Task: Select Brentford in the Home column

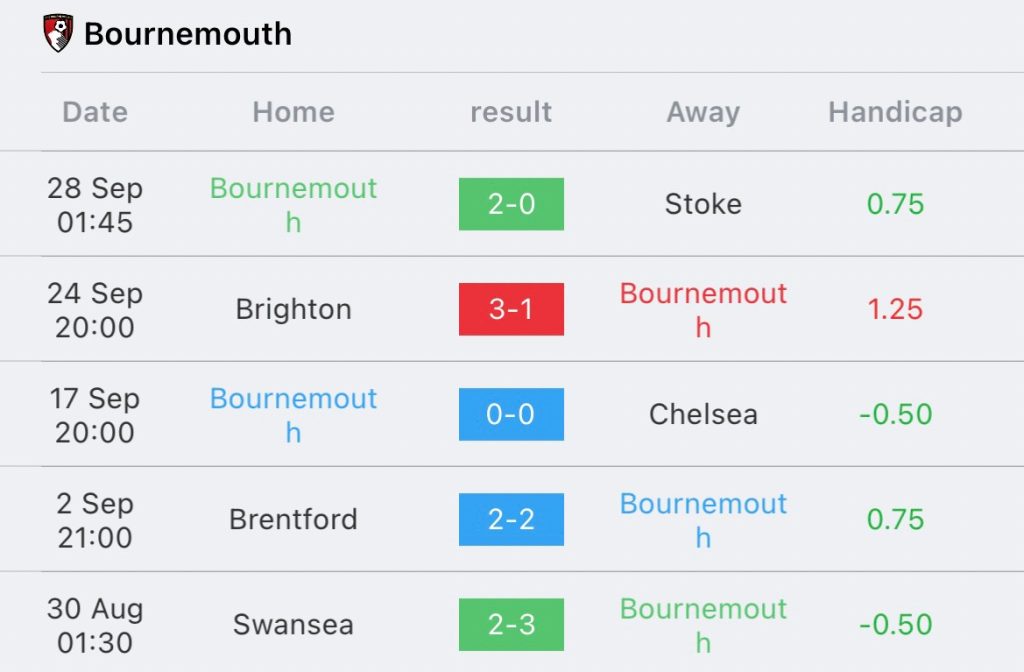Action: 293,519
